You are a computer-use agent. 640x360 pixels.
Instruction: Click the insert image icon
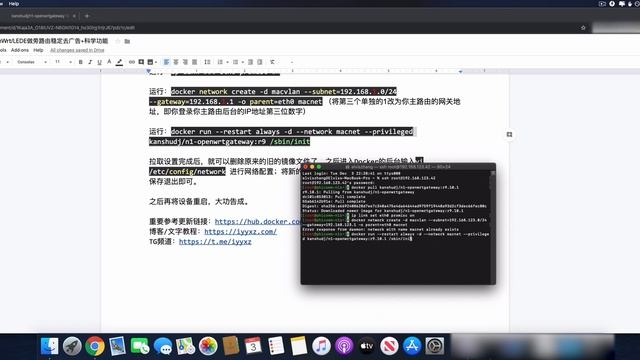(150, 62)
